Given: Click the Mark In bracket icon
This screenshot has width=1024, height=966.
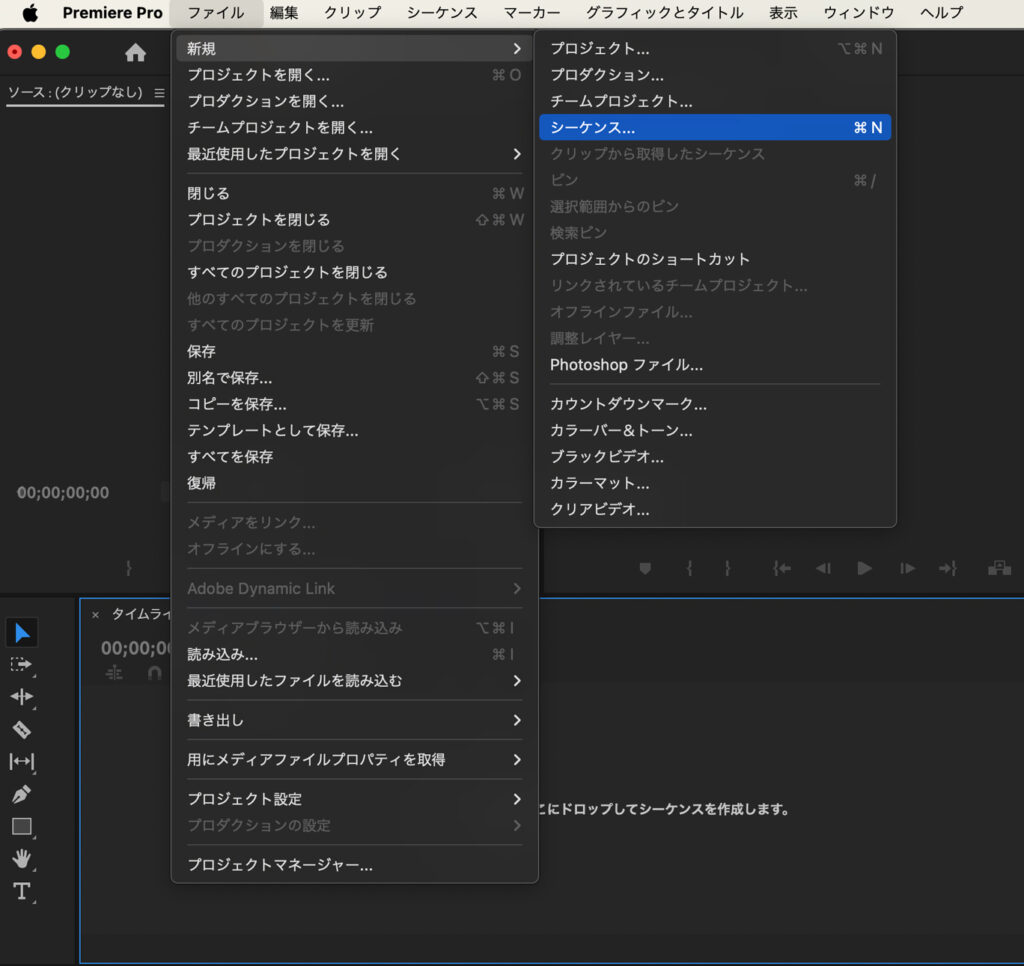Looking at the screenshot, I should tap(689, 568).
